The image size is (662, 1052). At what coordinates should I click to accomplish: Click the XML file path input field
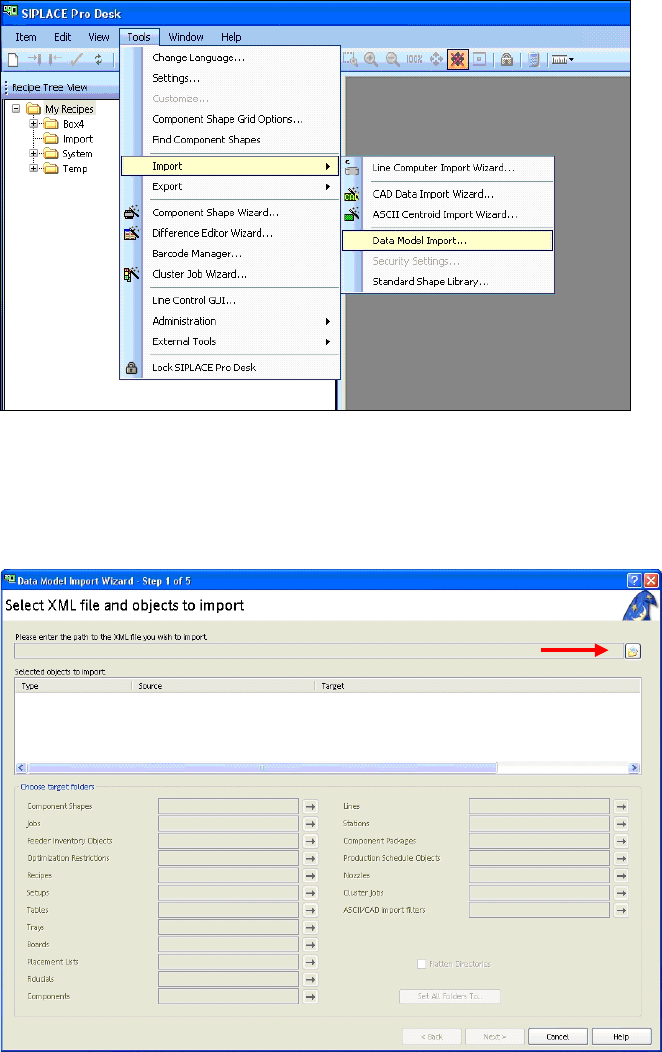[x=319, y=651]
